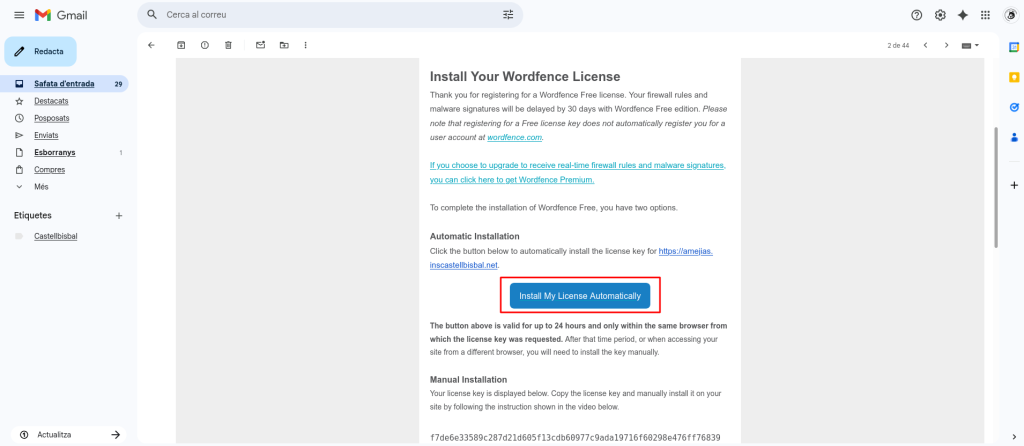
Task: Report this message as spam
Action: click(x=205, y=45)
